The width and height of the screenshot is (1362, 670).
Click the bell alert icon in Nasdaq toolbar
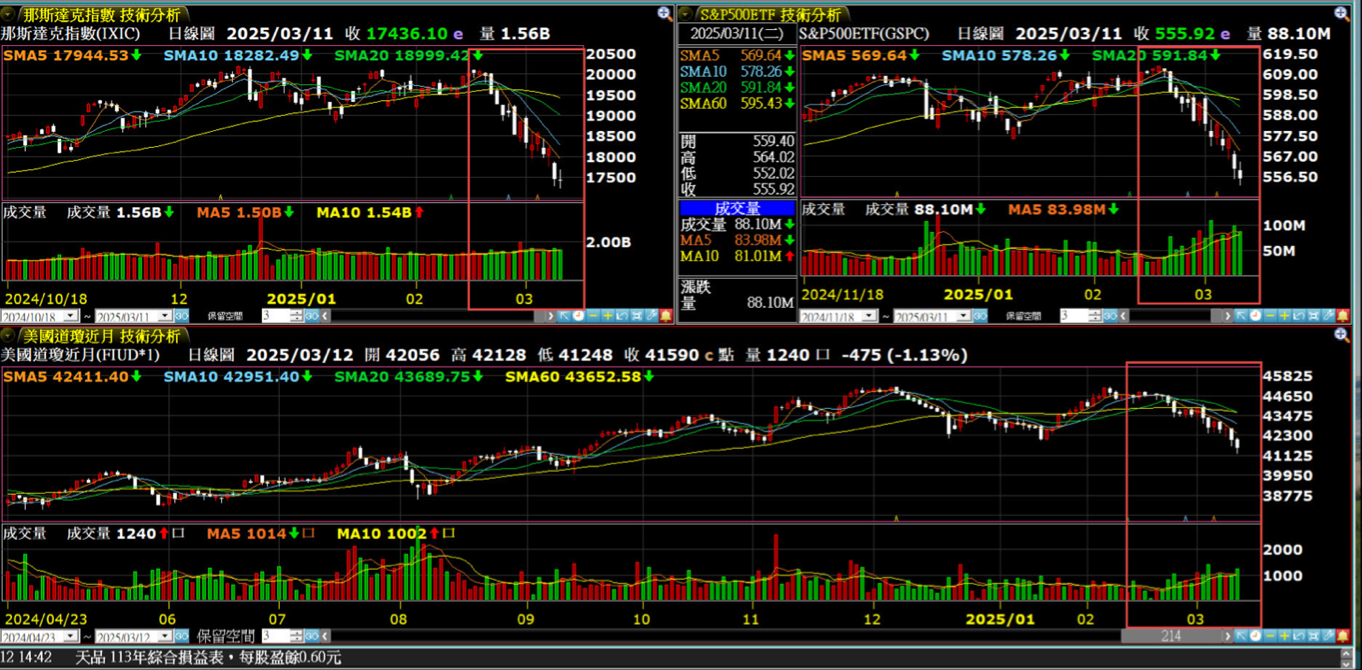tap(666, 316)
